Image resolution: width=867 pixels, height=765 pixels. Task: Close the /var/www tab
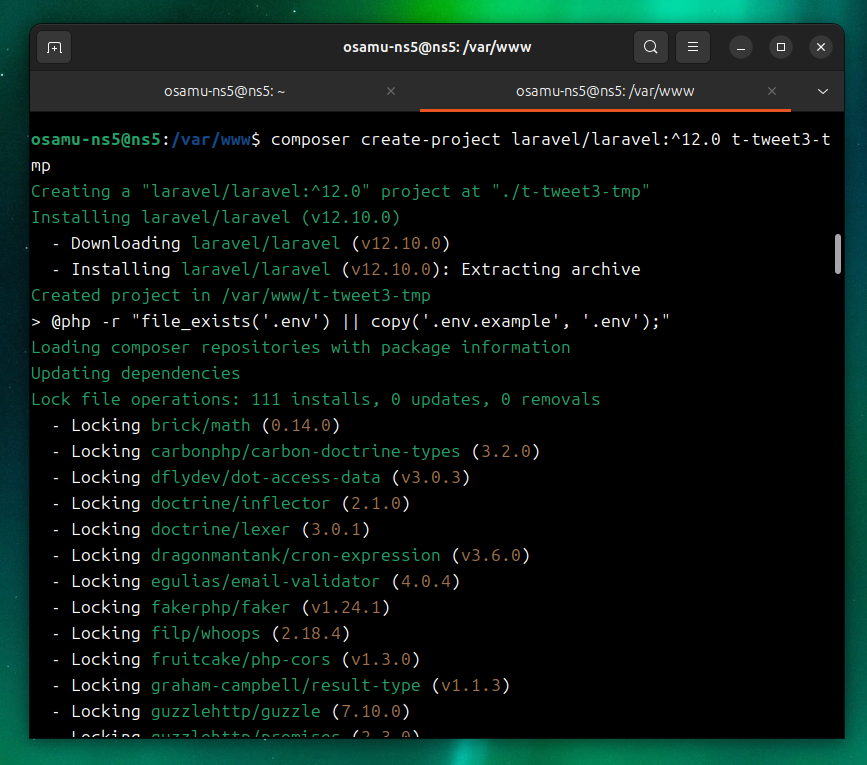pyautogui.click(x=772, y=91)
